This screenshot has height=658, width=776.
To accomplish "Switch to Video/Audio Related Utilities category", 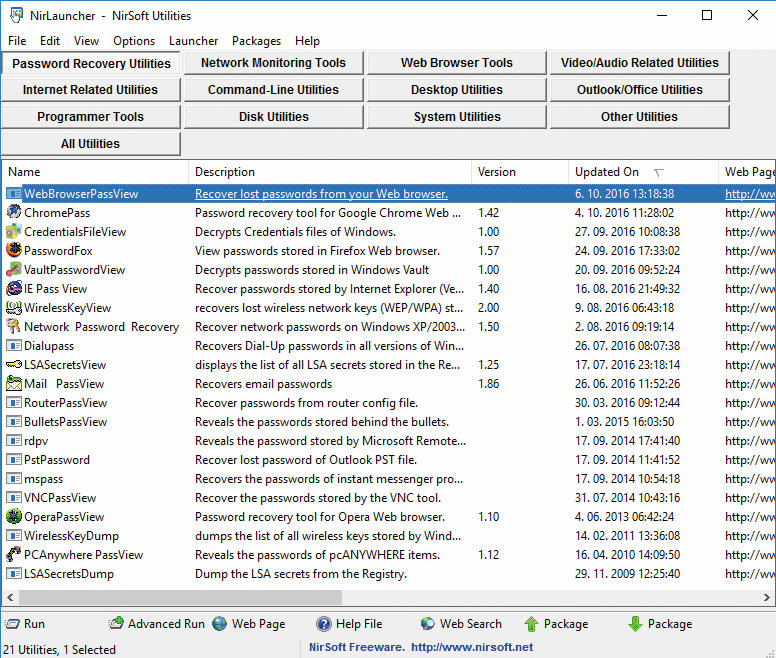I will click(639, 63).
